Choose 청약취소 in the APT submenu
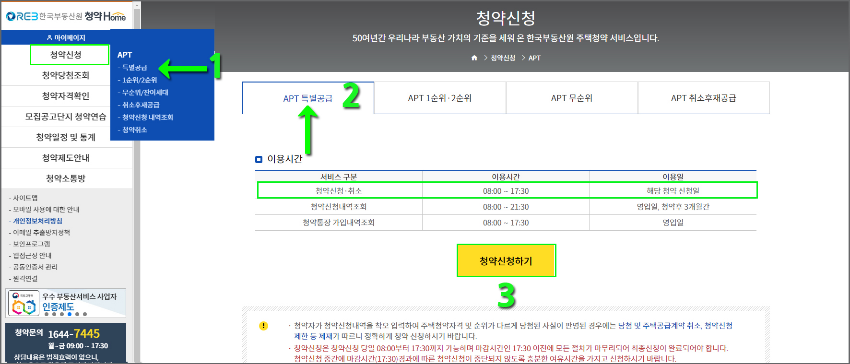850x364 pixels. click(x=134, y=130)
